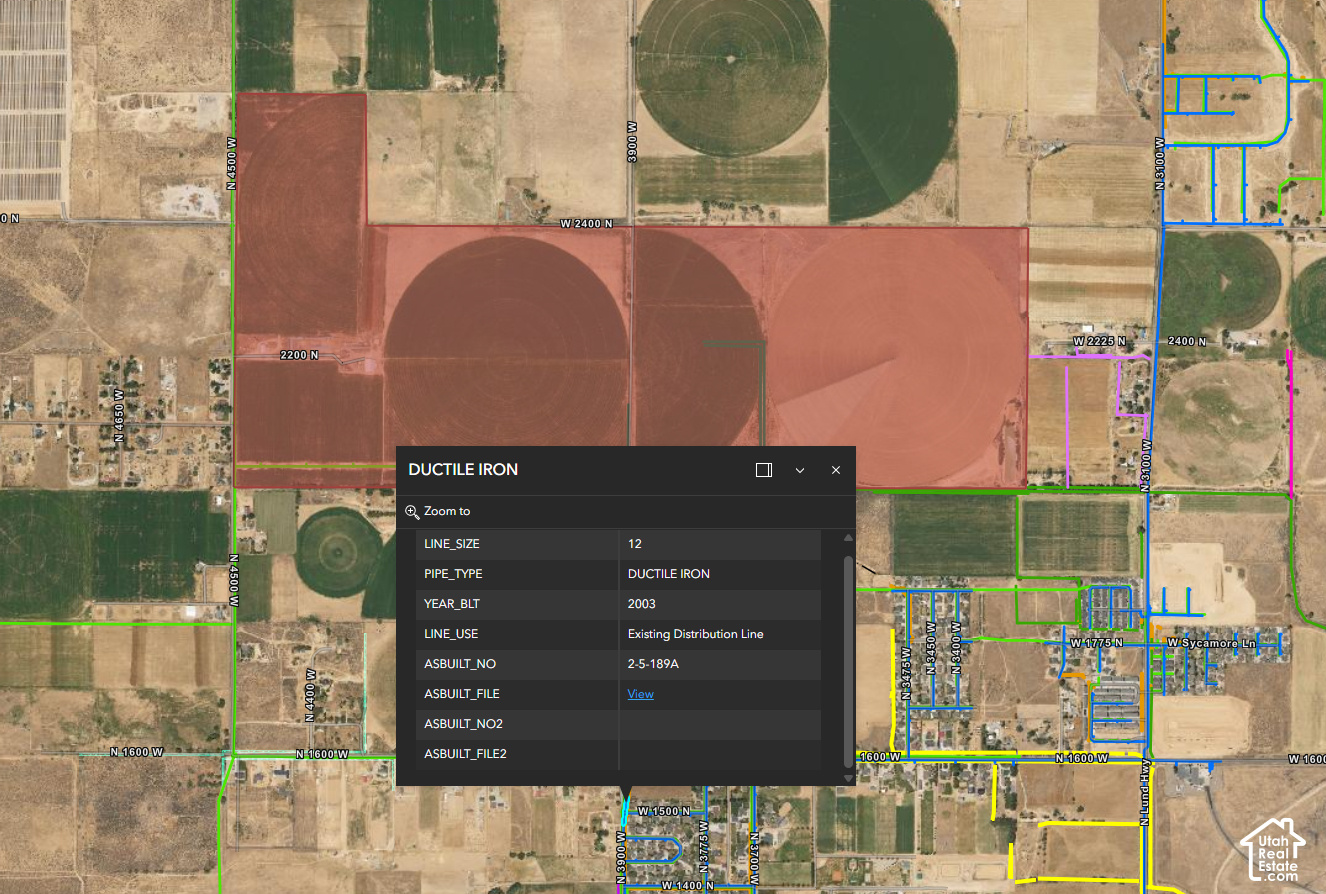Click the YEAR_BLT field label
1326x894 pixels.
coord(452,604)
